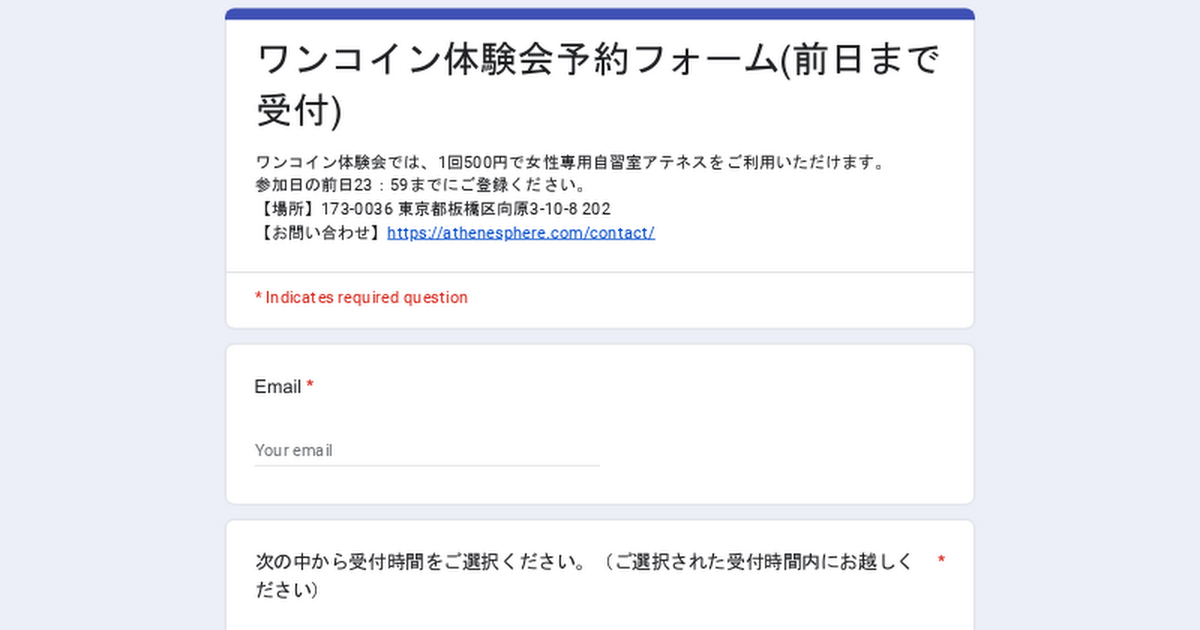Click the 受付) second line of title
The height and width of the screenshot is (630, 1200).
[299, 111]
